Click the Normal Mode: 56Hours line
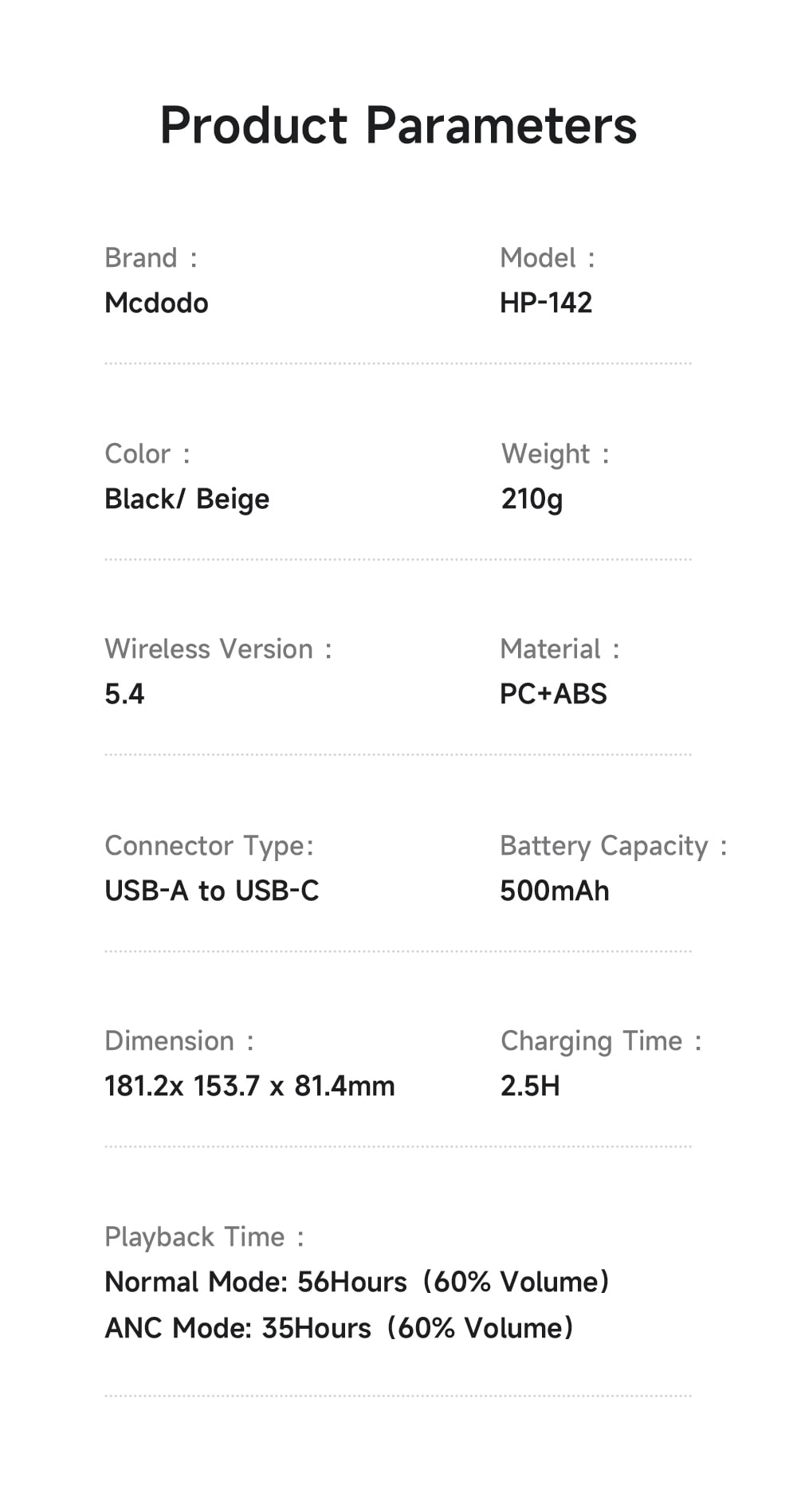The height and width of the screenshot is (1512, 797). 357,1283
